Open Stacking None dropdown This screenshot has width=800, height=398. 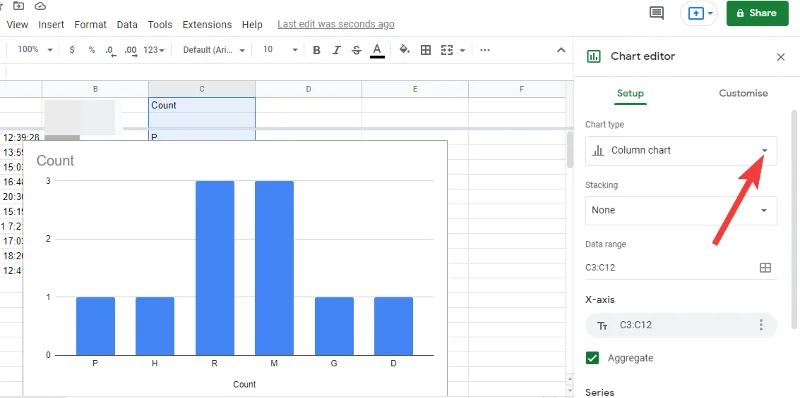click(x=681, y=210)
